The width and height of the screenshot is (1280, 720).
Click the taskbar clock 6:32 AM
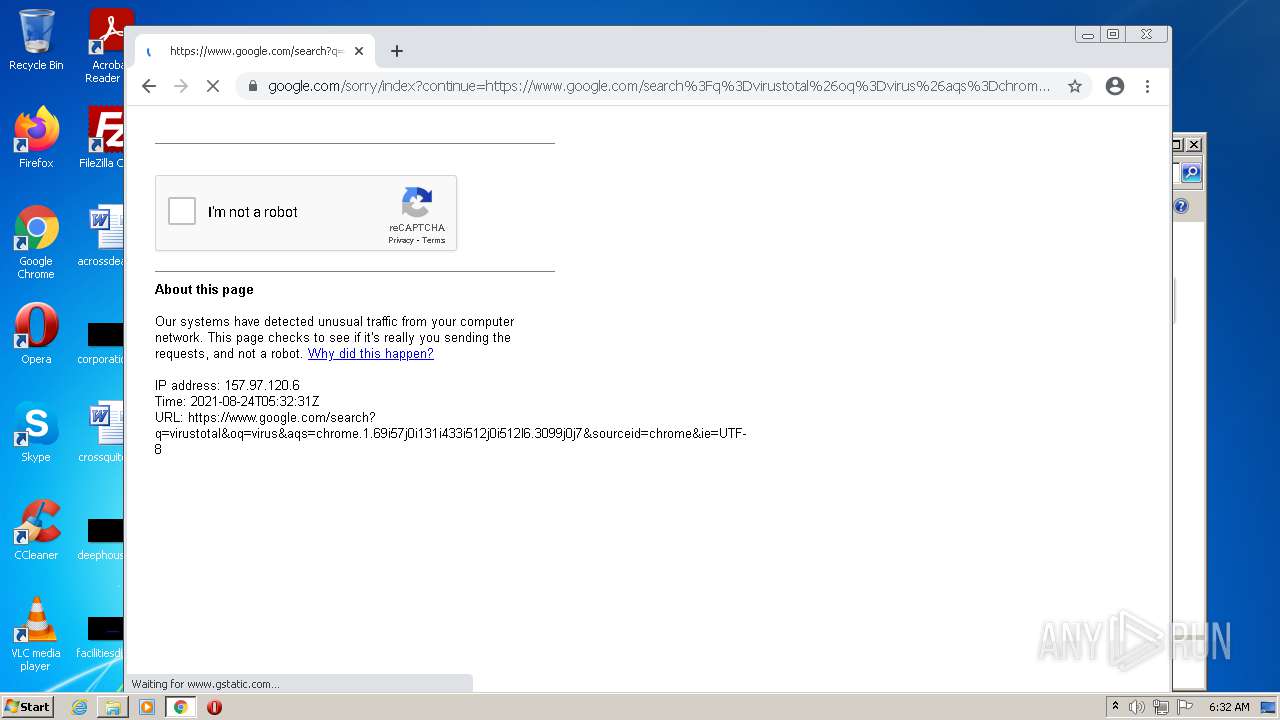tap(1229, 707)
